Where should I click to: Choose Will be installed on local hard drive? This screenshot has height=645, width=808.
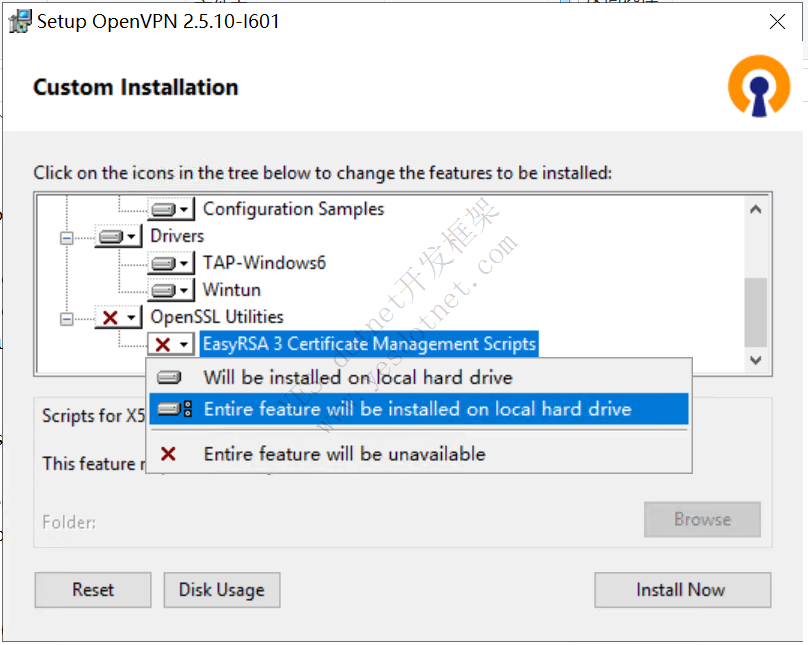point(418,378)
